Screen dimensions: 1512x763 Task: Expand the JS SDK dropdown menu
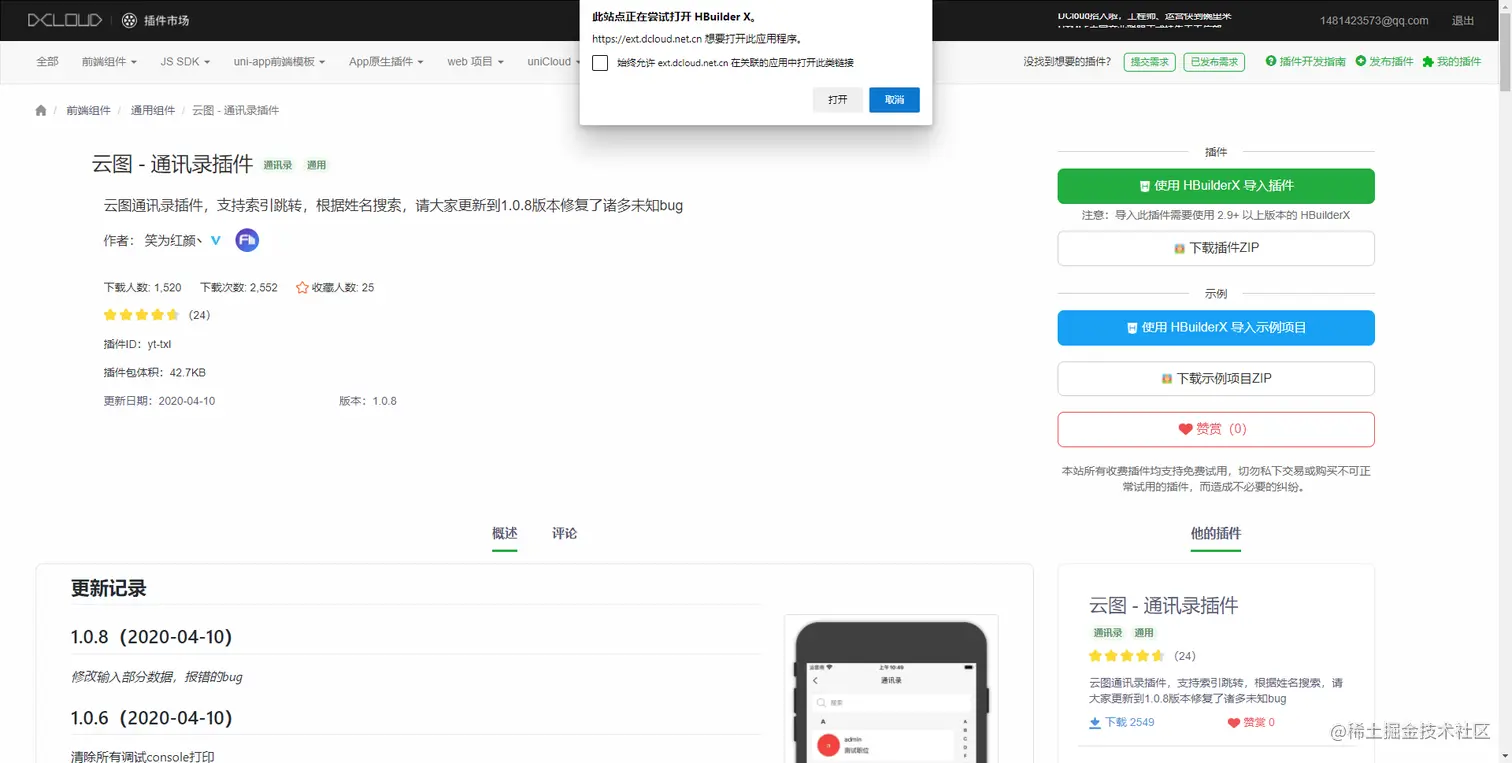[x=186, y=62]
